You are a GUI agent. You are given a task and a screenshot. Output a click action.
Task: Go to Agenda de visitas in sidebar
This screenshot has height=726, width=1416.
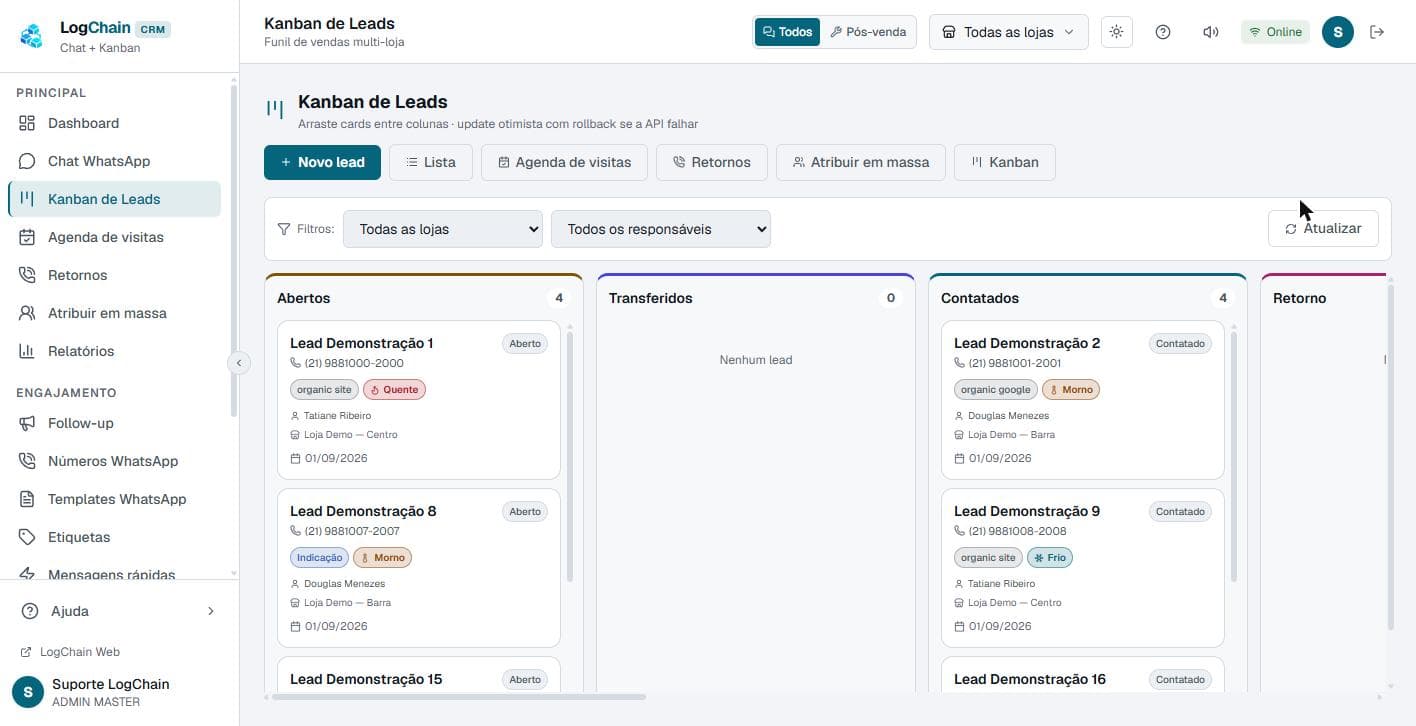[x=114, y=237]
